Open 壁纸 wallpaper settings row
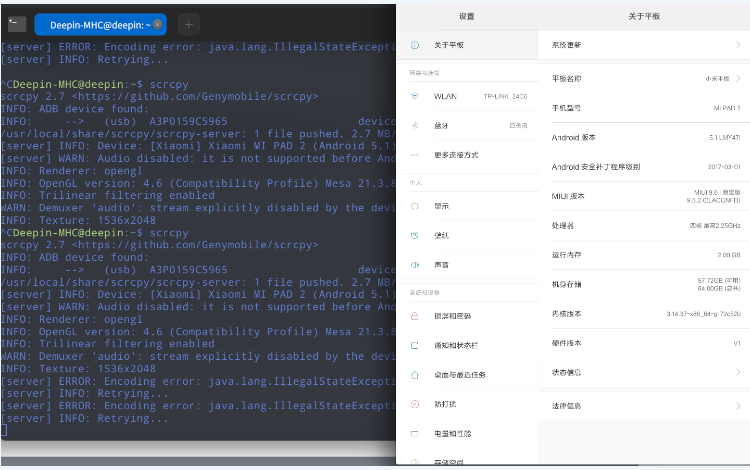This screenshot has width=750, height=470. 467,235
